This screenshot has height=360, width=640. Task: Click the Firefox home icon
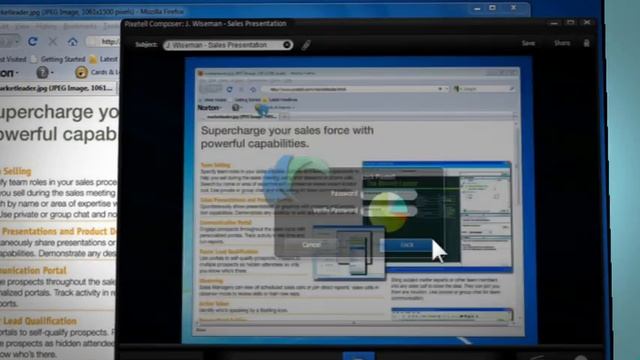tap(73, 41)
